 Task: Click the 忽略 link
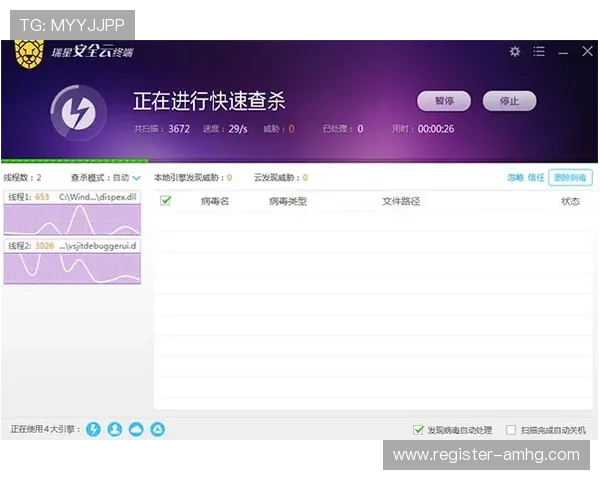(x=515, y=177)
